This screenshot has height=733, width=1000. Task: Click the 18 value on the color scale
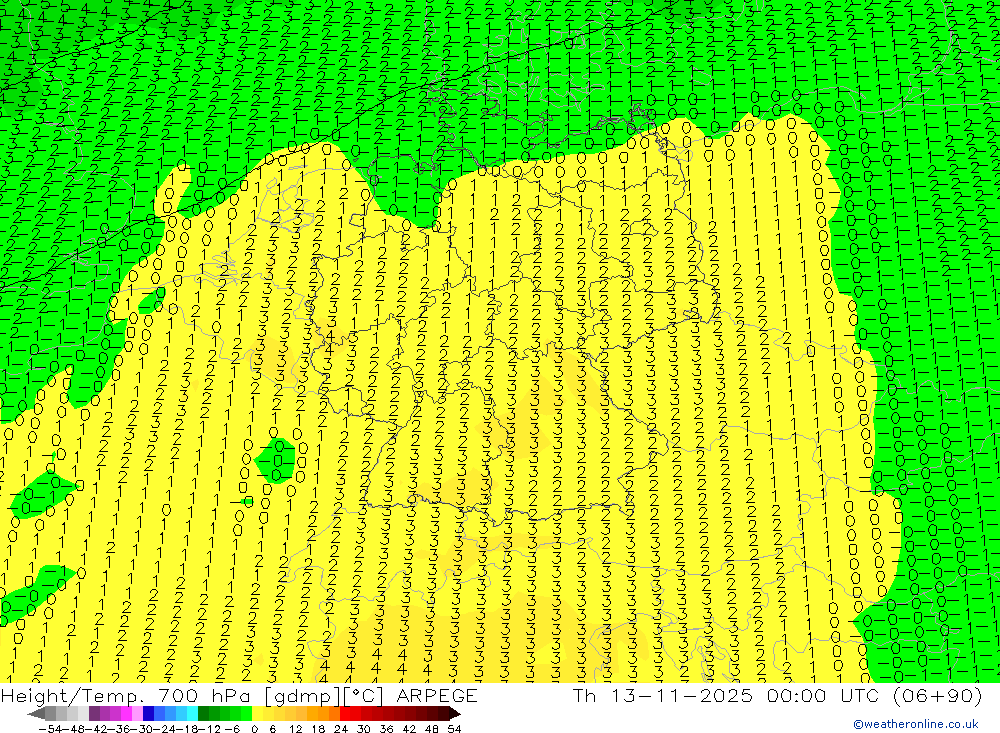[x=318, y=729]
